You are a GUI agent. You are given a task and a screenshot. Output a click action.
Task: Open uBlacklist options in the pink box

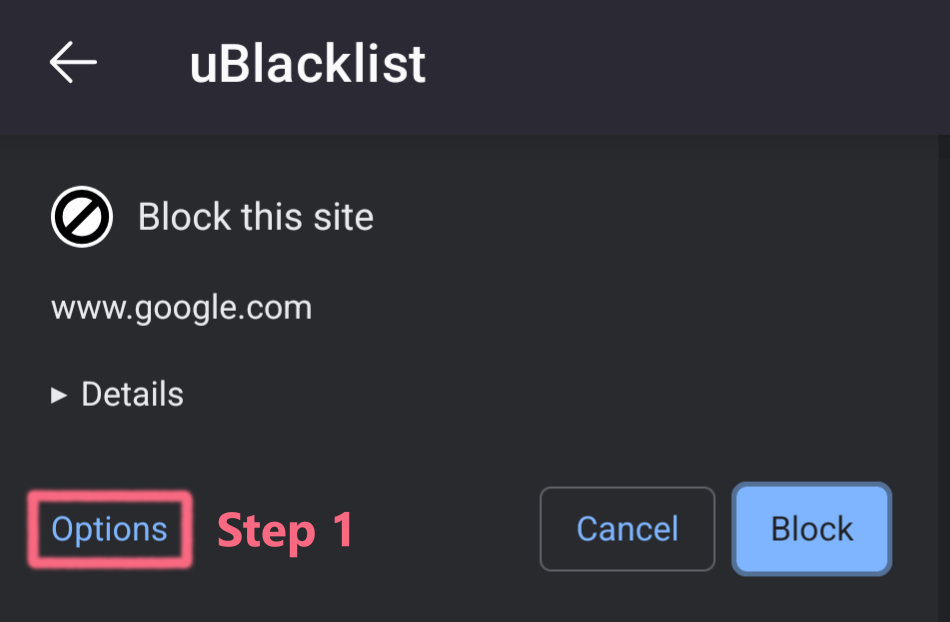pyautogui.click(x=109, y=529)
